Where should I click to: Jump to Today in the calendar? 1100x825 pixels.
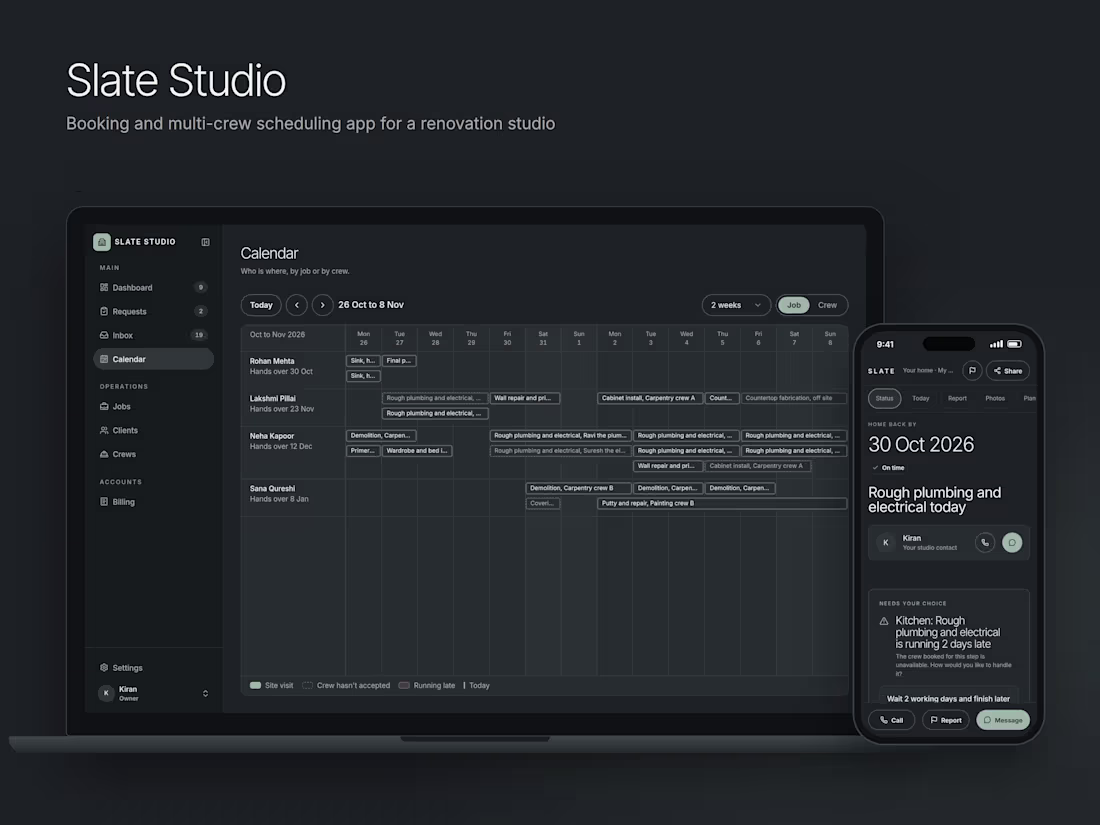coord(261,305)
